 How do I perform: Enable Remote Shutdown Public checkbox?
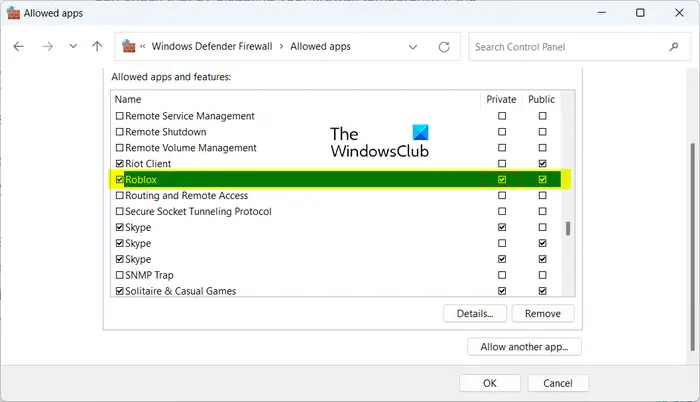coord(542,132)
